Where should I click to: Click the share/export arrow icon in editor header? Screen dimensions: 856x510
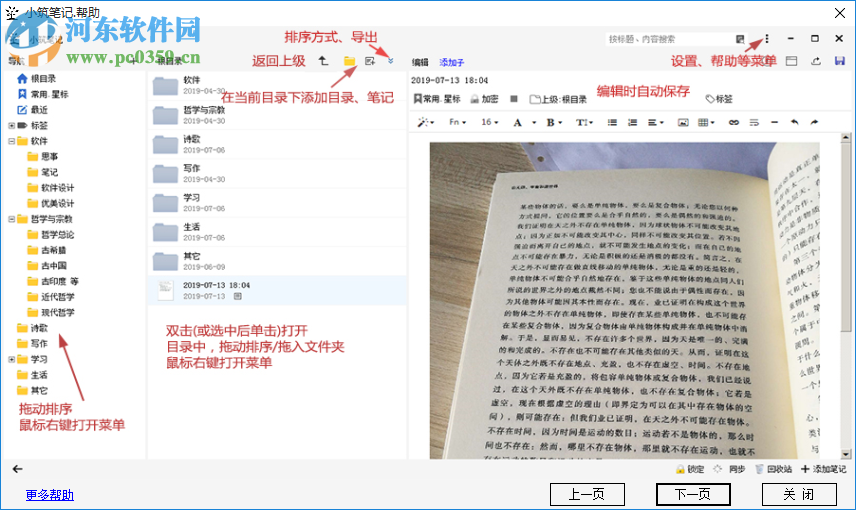tap(816, 61)
